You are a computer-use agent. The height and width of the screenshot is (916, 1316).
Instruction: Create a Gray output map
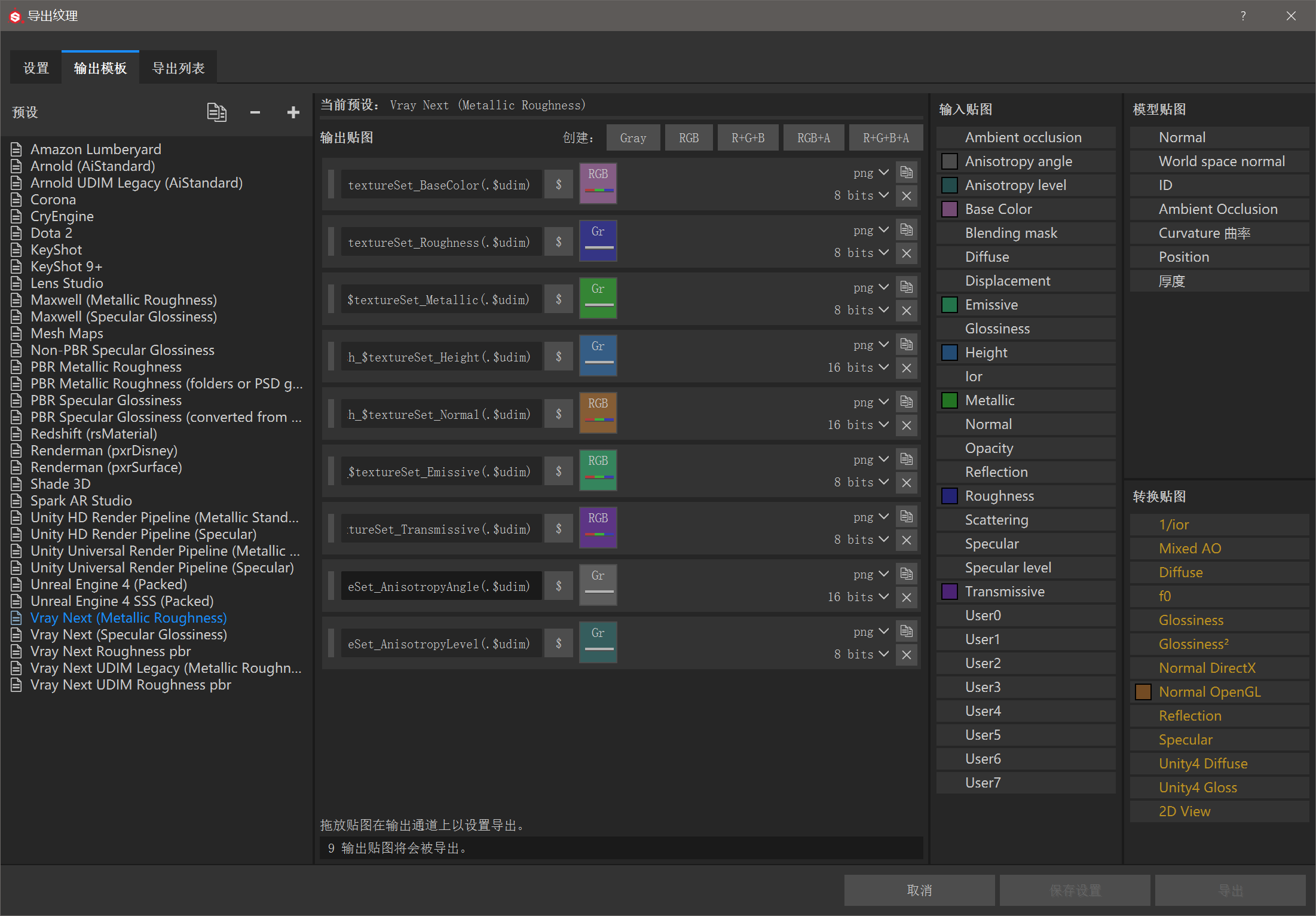633,138
